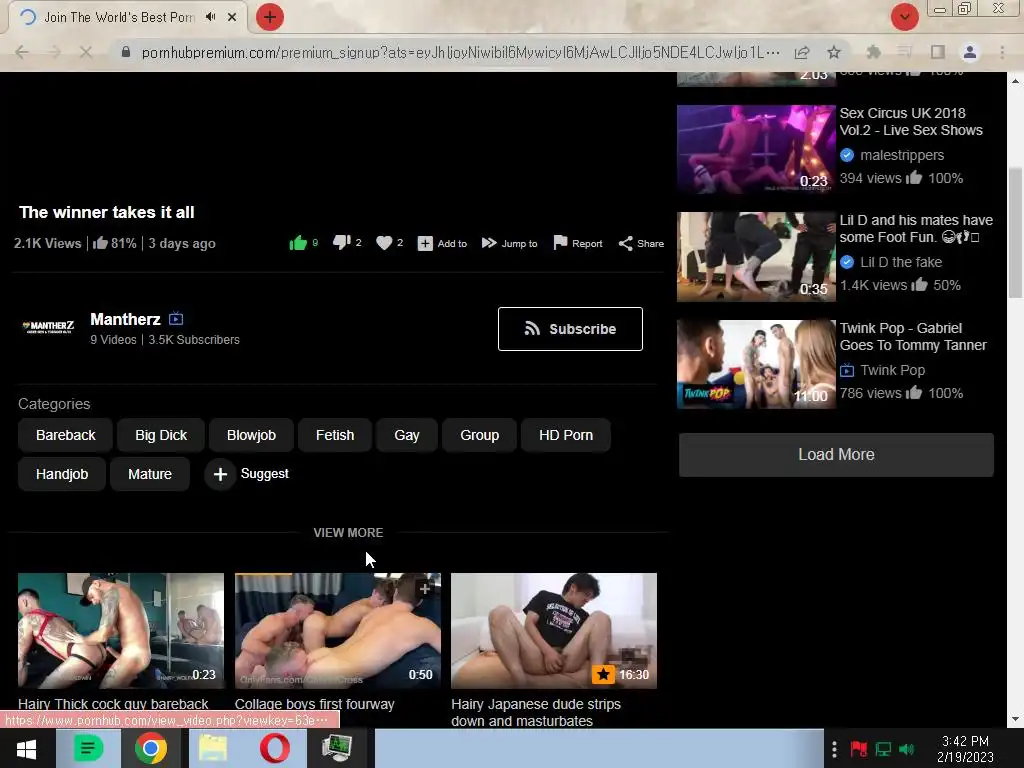Open File Explorer from the taskbar
Image resolution: width=1024 pixels, height=768 pixels.
pos(213,748)
